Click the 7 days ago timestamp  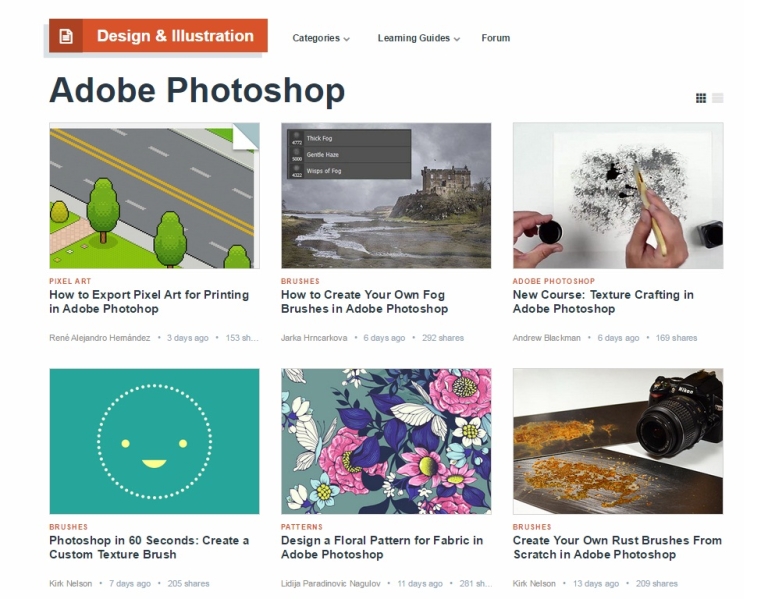click(130, 584)
